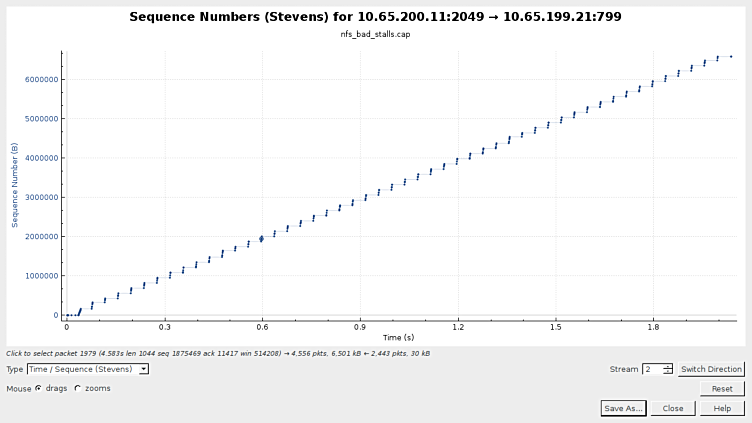
Task: Click the Stream number input field
Action: tap(652, 369)
